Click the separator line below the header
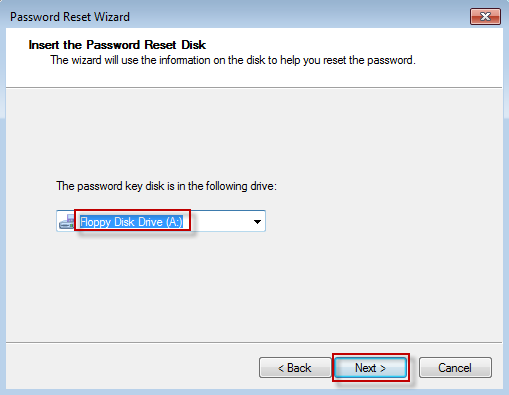The height and width of the screenshot is (395, 509). 254,88
